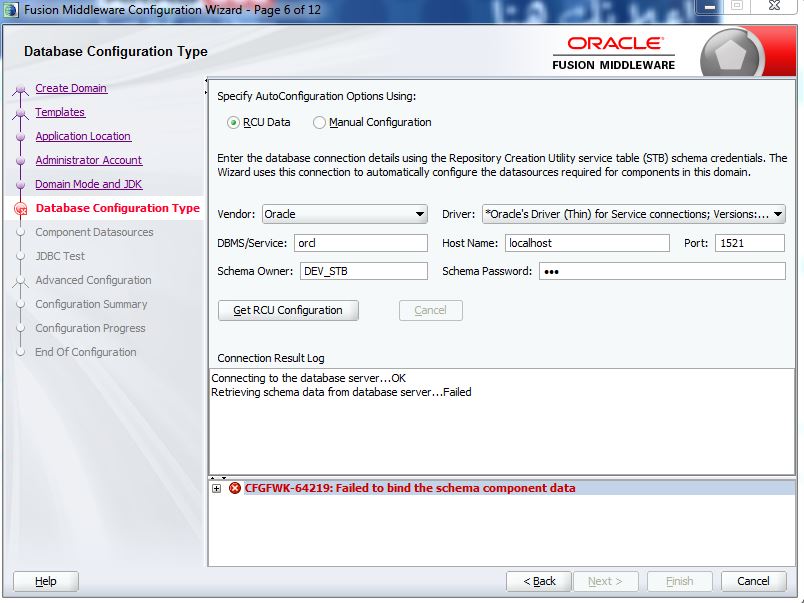Click the wizard icon in title bar
The image size is (804, 603).
[12, 11]
